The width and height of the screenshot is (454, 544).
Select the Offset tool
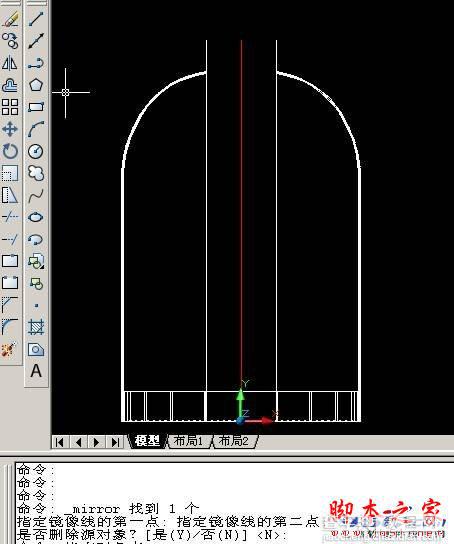tap(10, 85)
